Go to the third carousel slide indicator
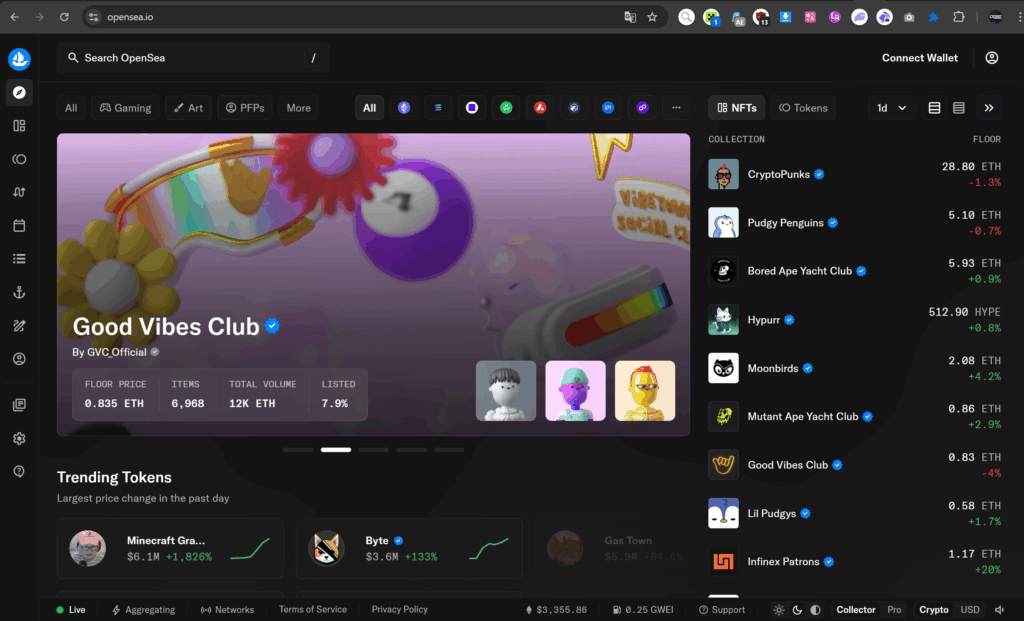1024x621 pixels. [373, 450]
